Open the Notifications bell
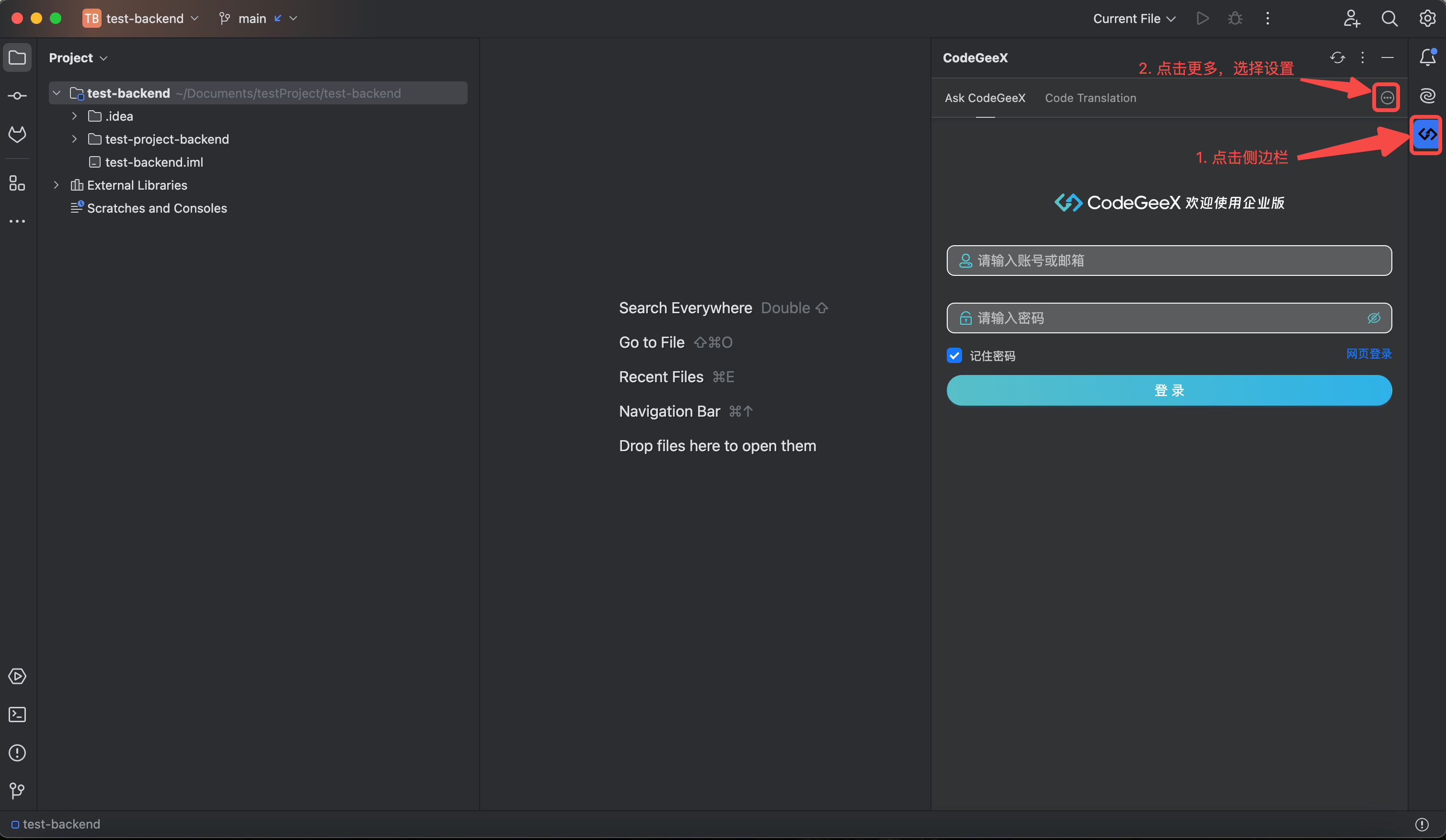The image size is (1446, 840). coord(1428,57)
